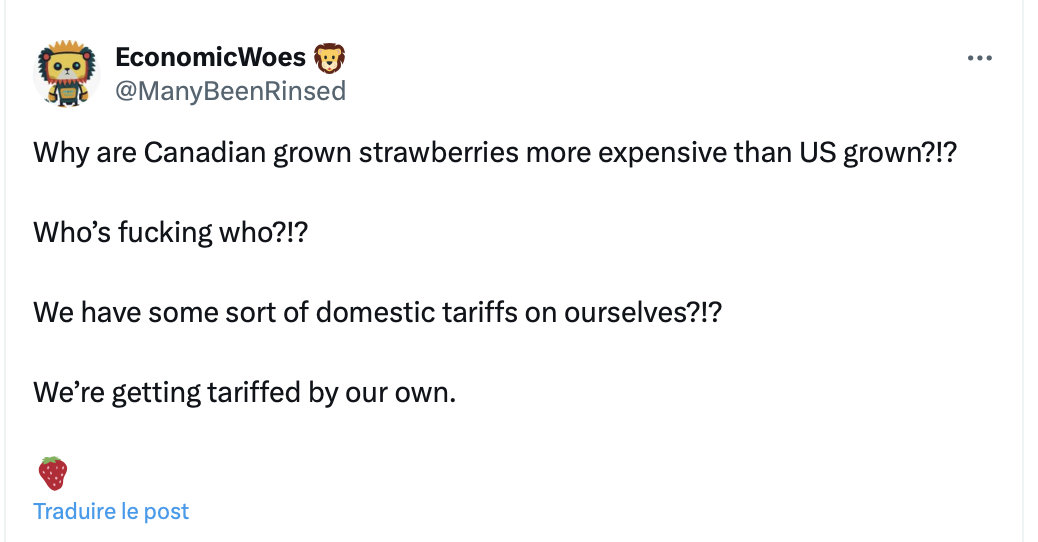The image size is (1038, 542).
Task: Click the word strawberries in the post
Action: (x=439, y=153)
